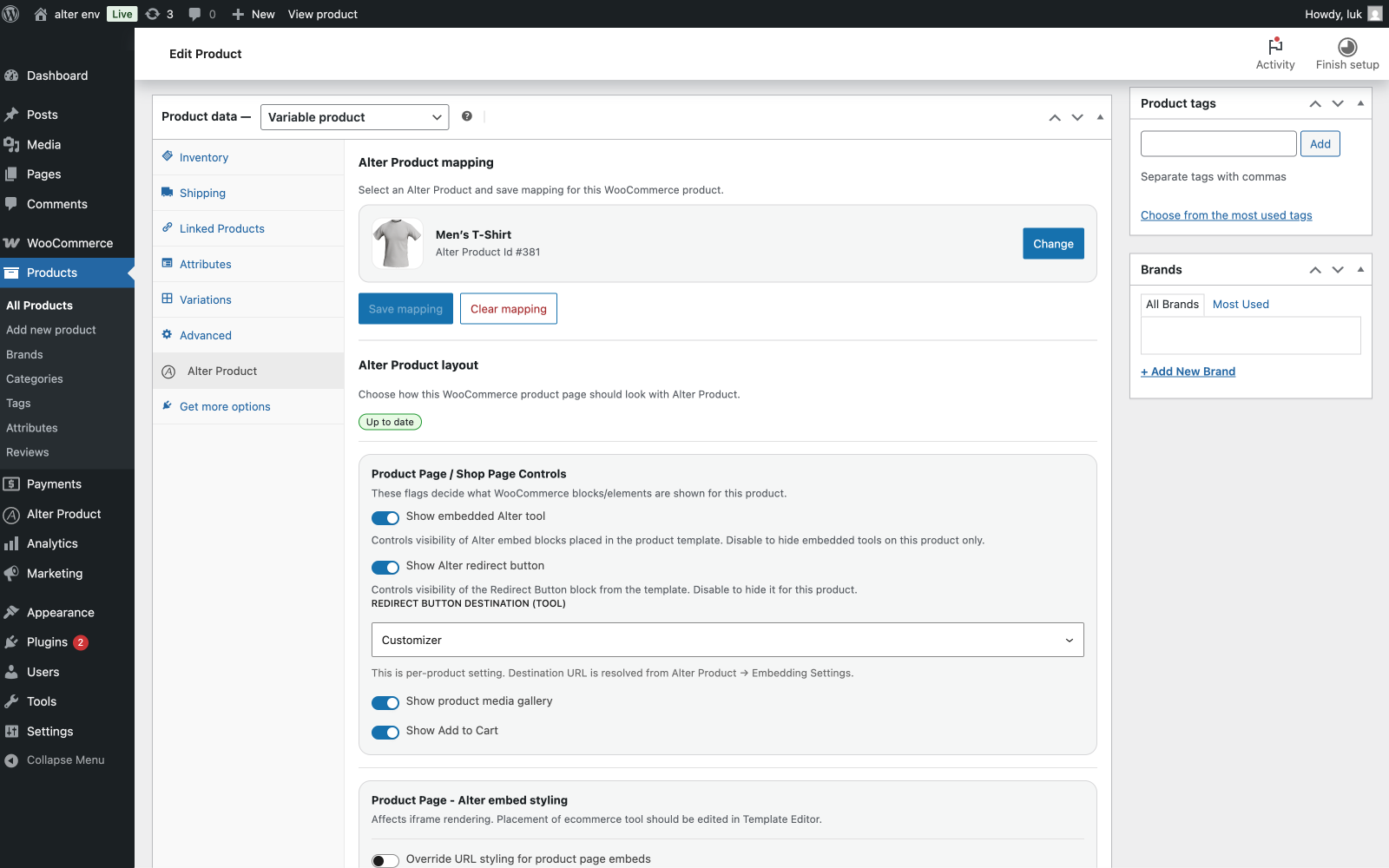
Task: Collapse the Product tags panel
Action: 1359,103
